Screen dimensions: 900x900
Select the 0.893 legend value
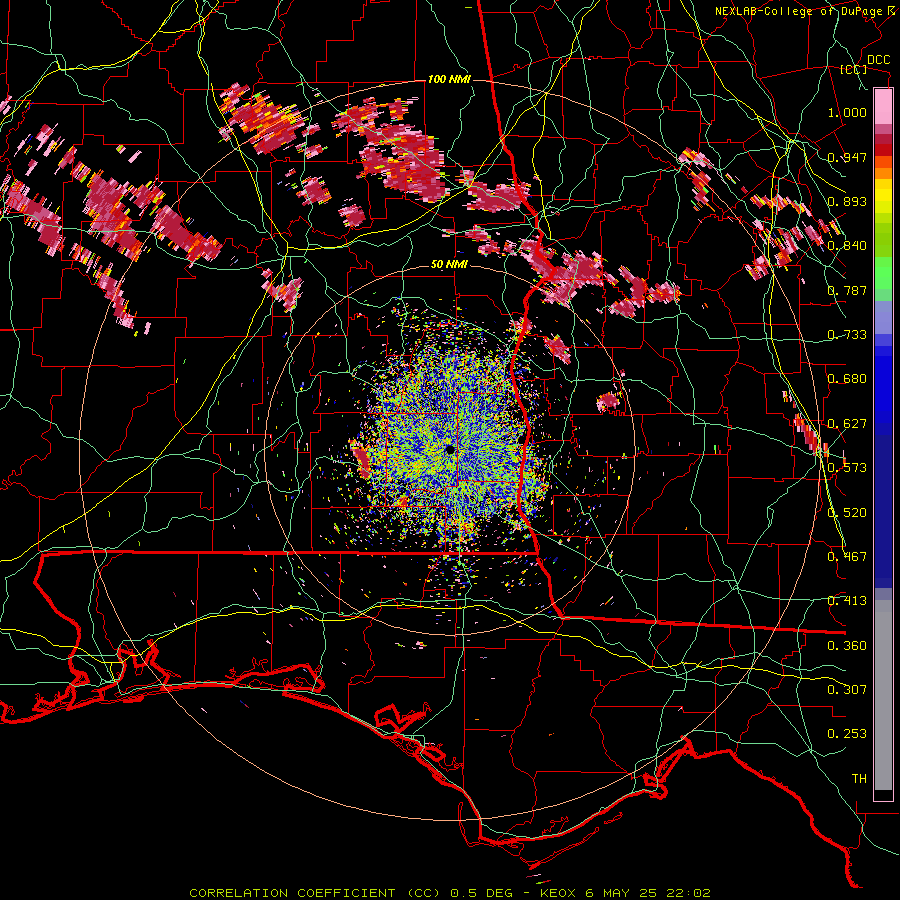847,201
